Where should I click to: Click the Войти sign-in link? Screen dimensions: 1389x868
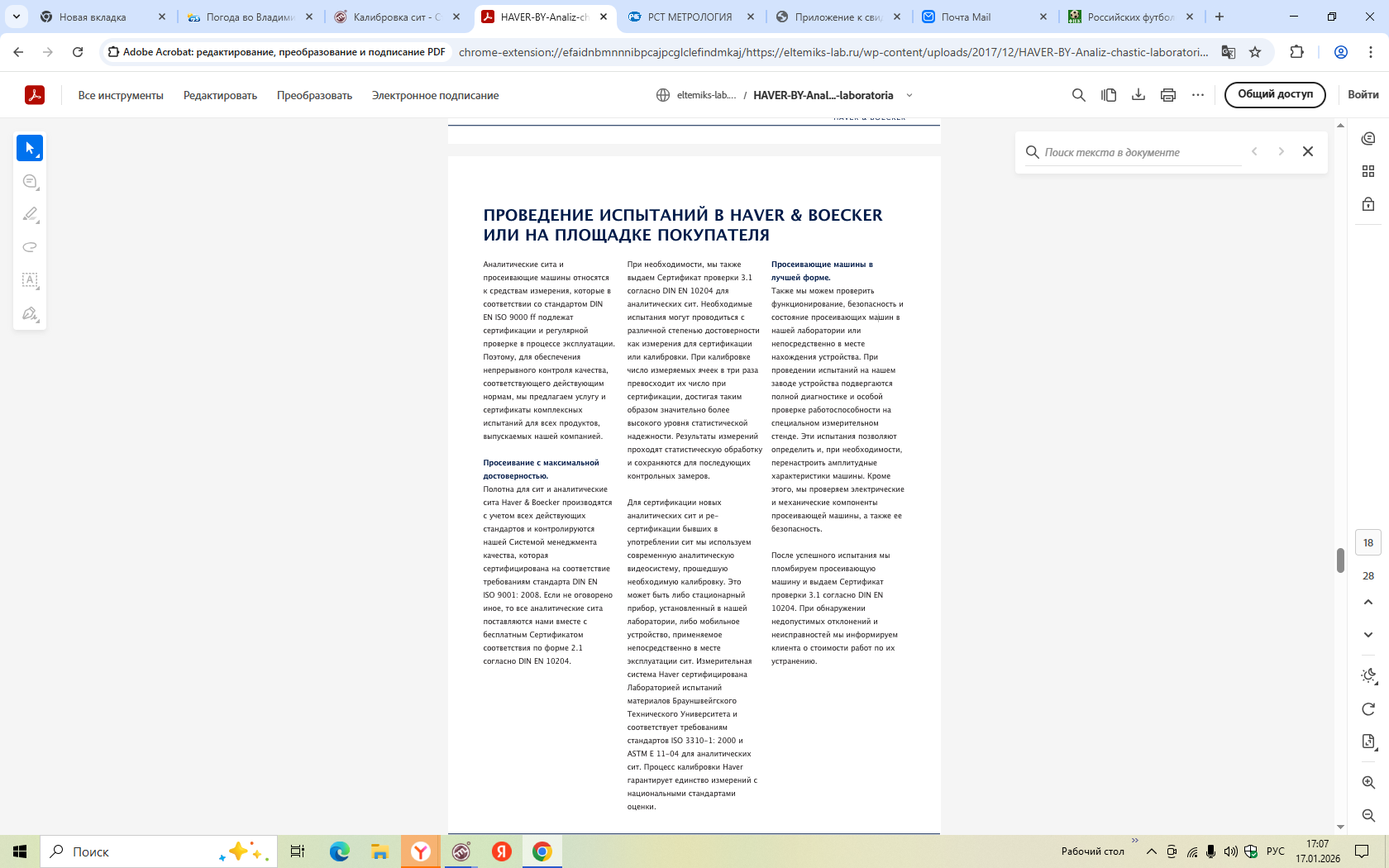1363,94
